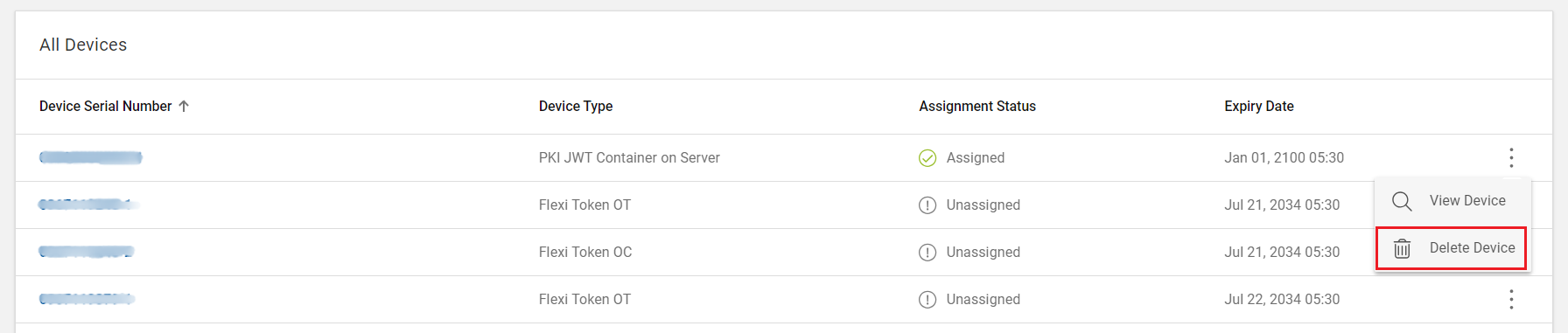The image size is (1568, 333).
Task: Open three-dot menu for Jul 22 Flexi Token OT row
Action: pyautogui.click(x=1511, y=299)
